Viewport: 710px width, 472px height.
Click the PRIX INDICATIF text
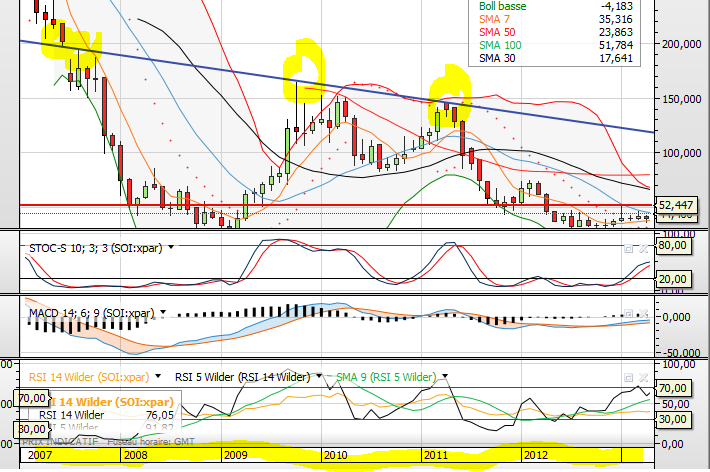(x=60, y=442)
